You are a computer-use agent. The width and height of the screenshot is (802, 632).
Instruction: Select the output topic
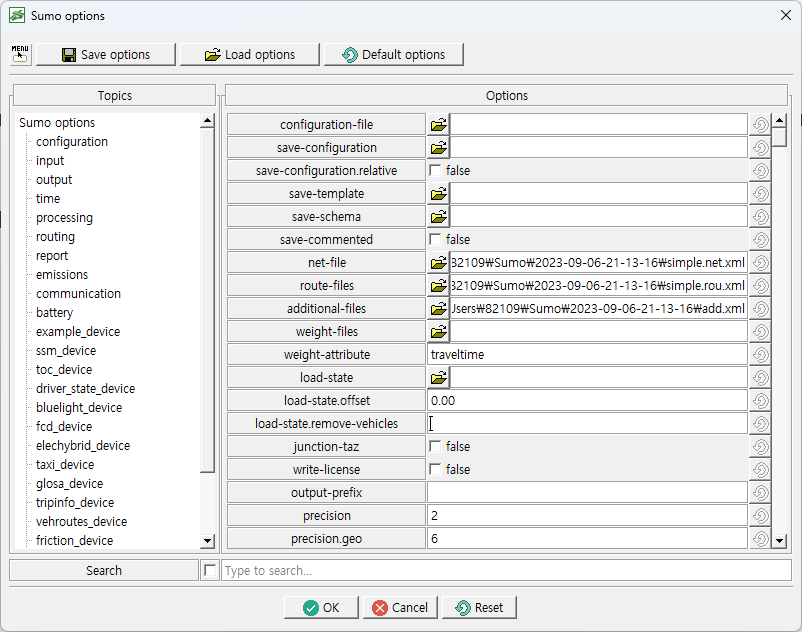pyautogui.click(x=54, y=179)
